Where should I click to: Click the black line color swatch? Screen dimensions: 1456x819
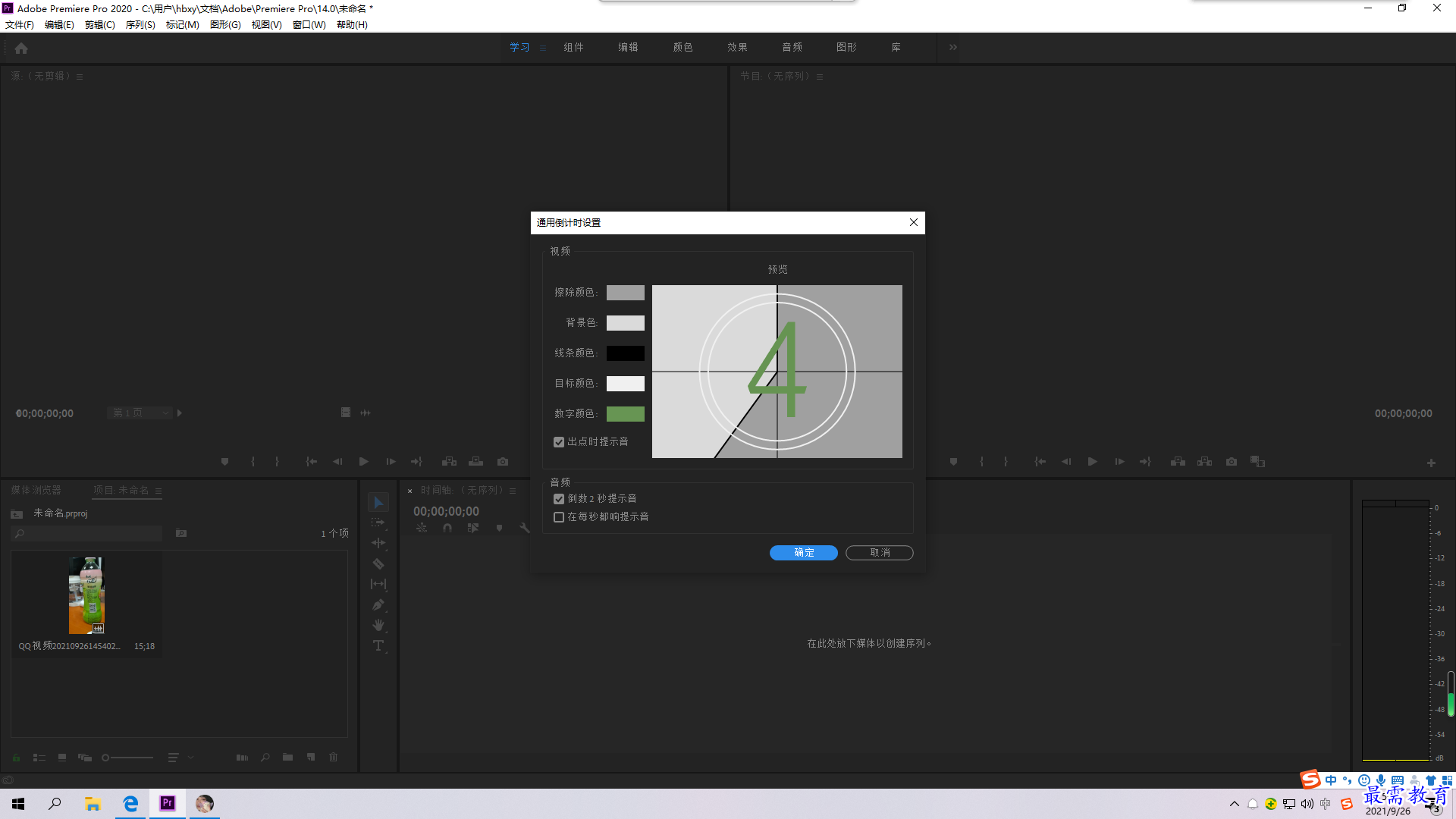click(626, 353)
